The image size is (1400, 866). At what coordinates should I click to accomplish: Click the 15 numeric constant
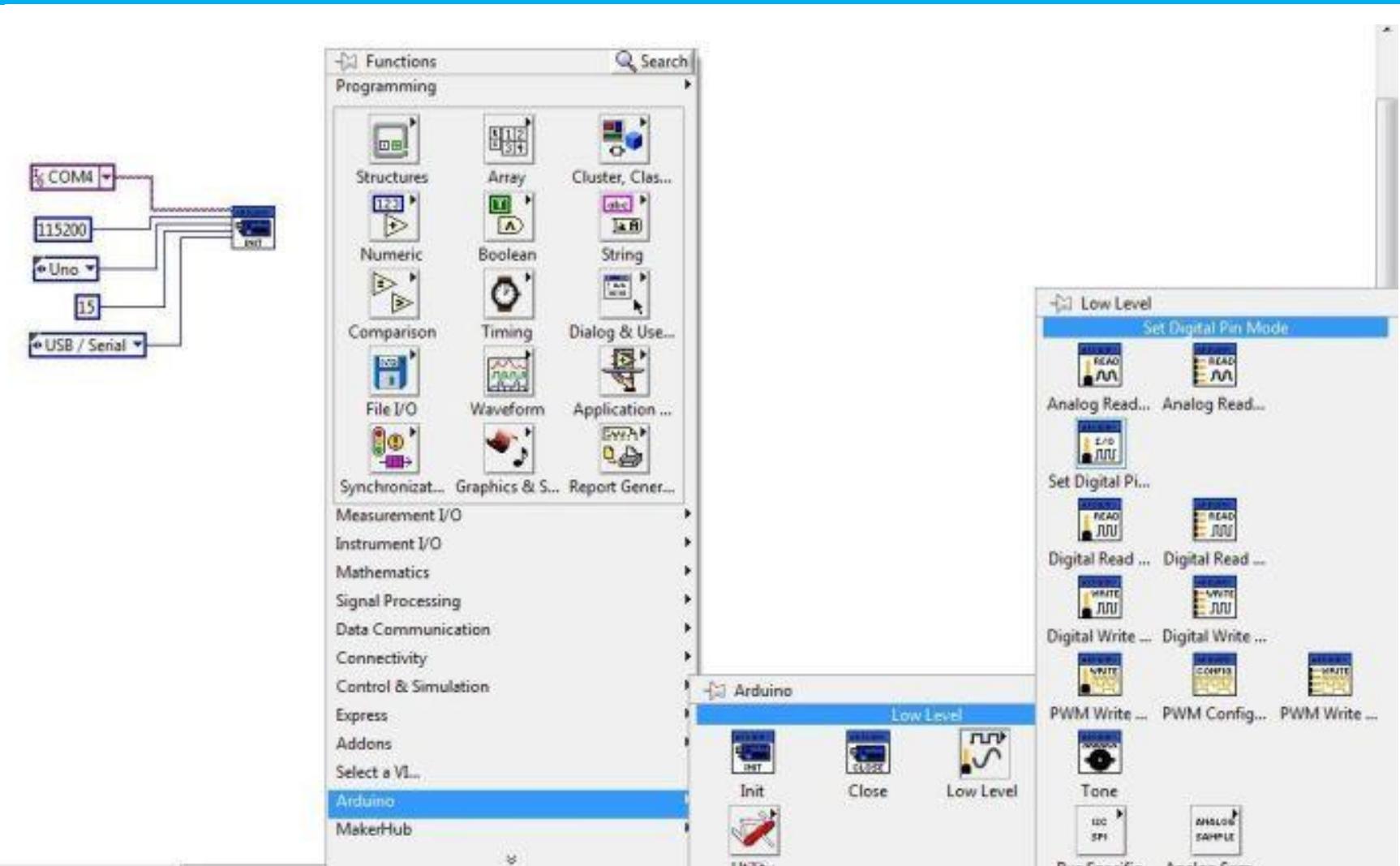click(x=86, y=307)
